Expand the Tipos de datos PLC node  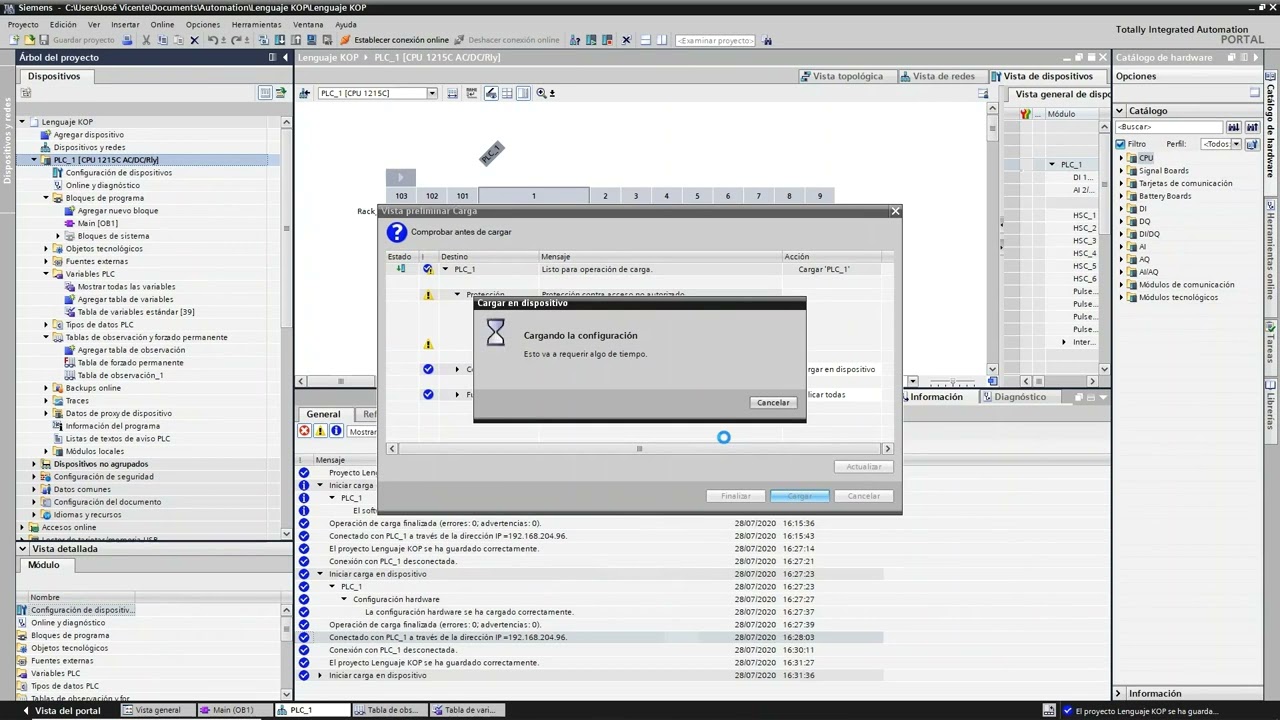coord(46,325)
